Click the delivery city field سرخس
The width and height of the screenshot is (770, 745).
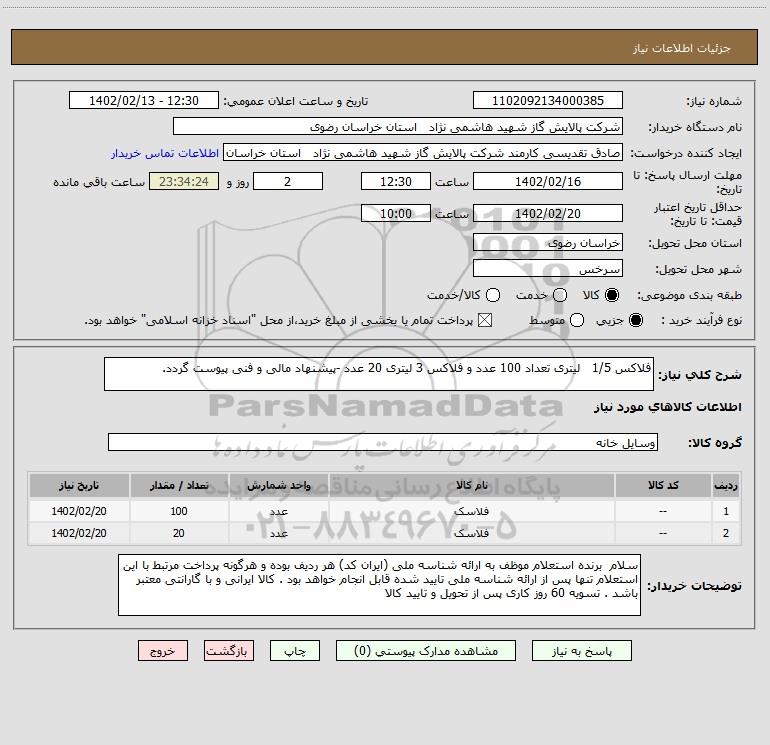(548, 268)
